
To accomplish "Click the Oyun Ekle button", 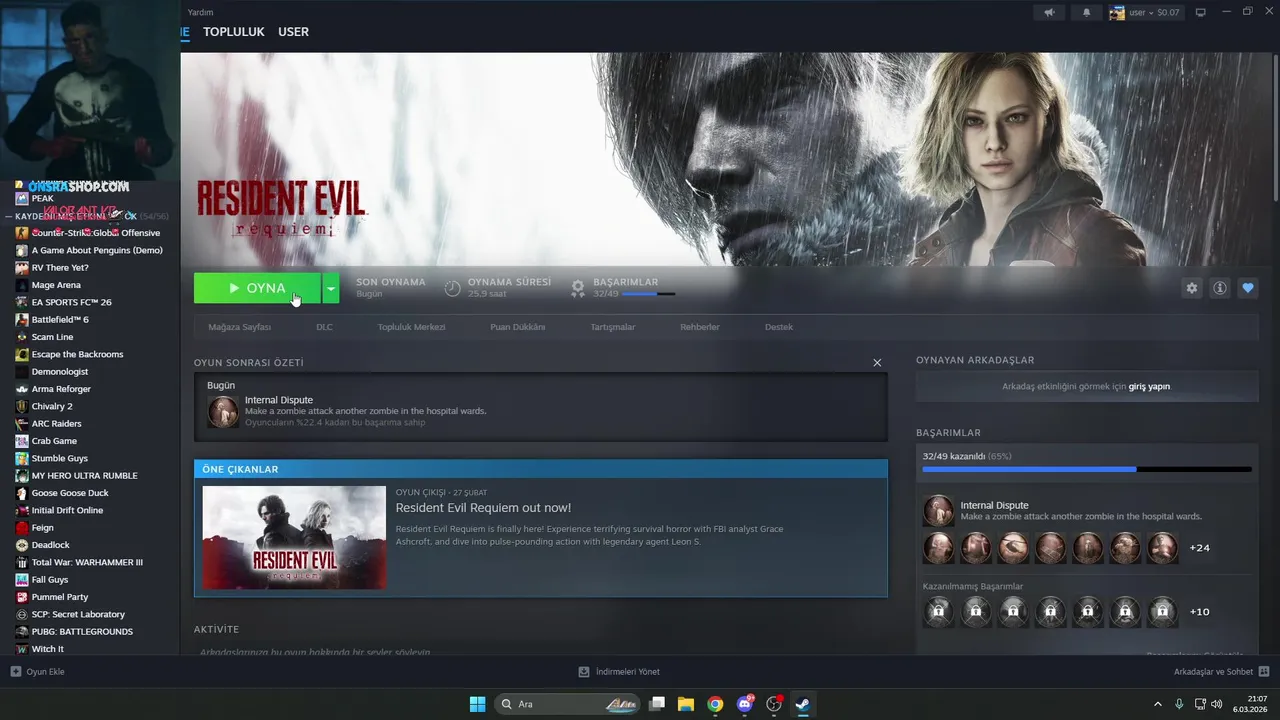I will (37, 672).
